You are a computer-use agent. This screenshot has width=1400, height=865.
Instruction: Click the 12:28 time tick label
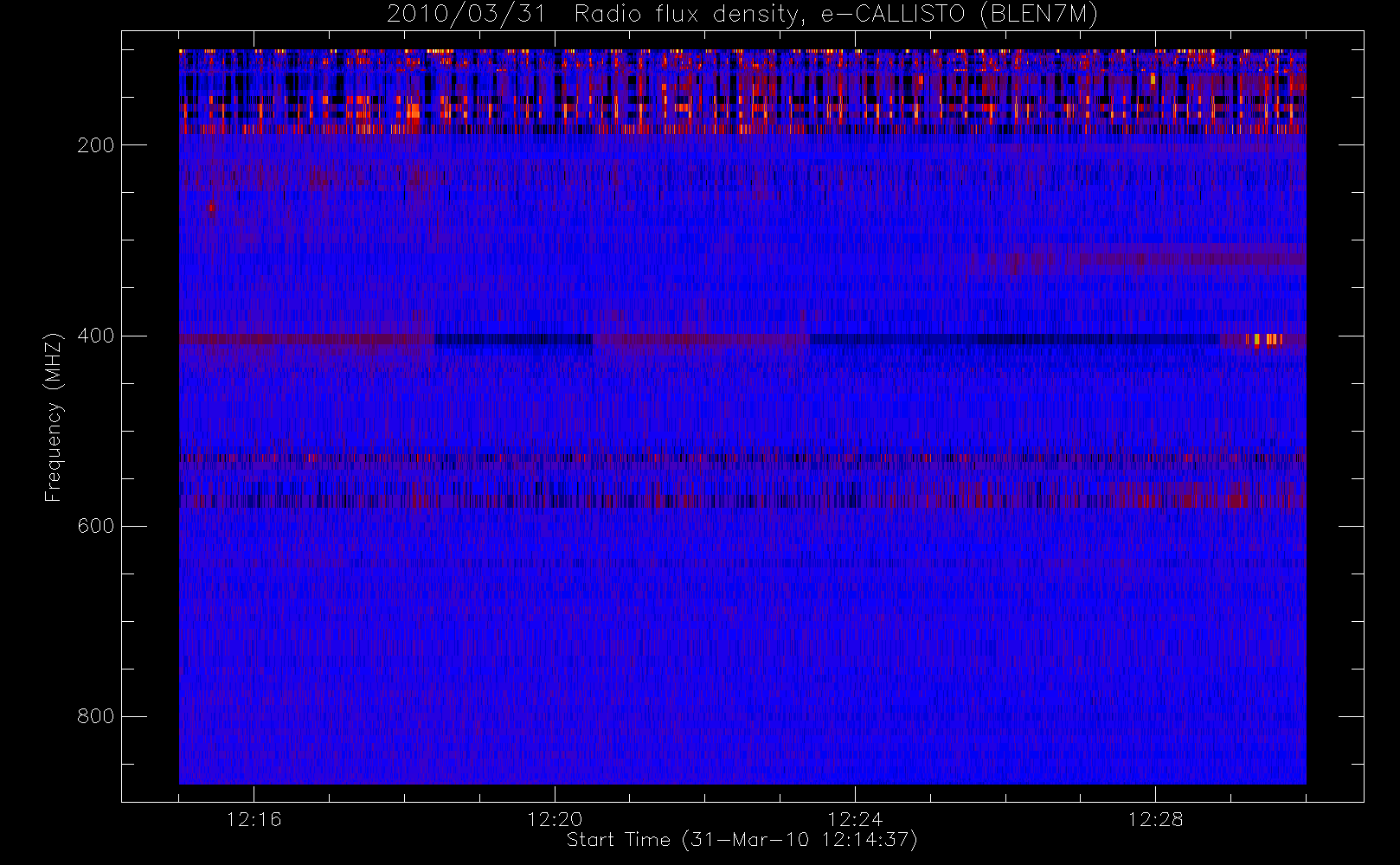(1155, 818)
